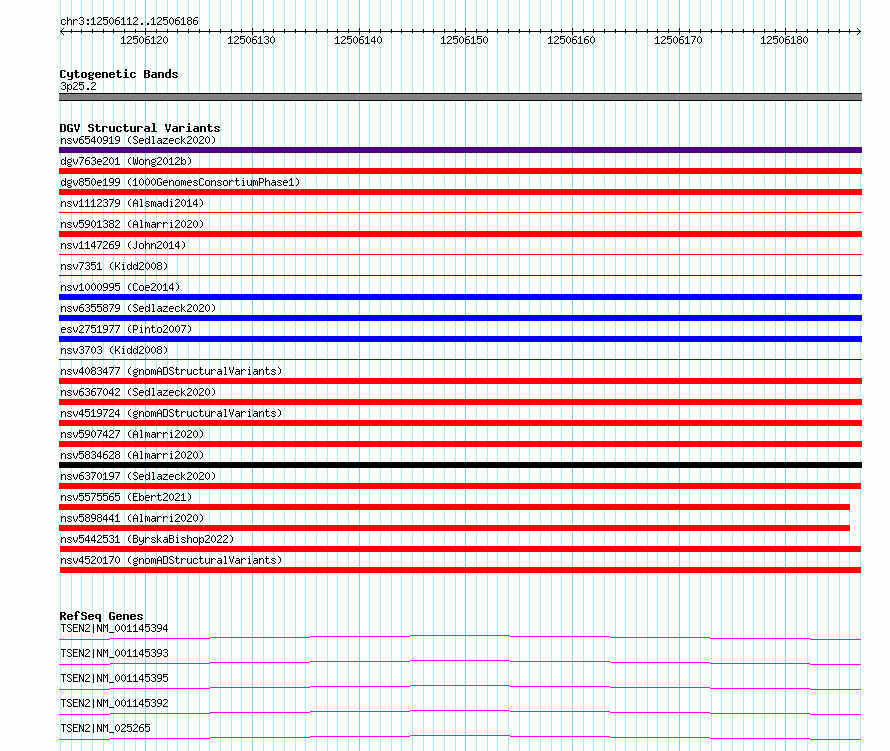The width and height of the screenshot is (890, 751).
Task: Select the Cytogenetic Bands track title
Action: coord(119,74)
